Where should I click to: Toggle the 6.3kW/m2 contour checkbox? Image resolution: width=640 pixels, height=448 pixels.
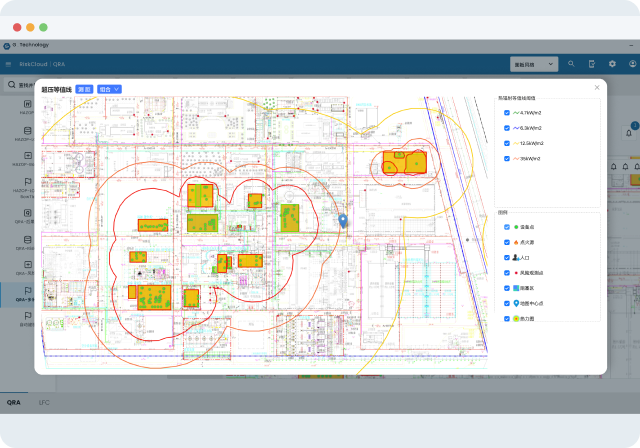click(507, 128)
